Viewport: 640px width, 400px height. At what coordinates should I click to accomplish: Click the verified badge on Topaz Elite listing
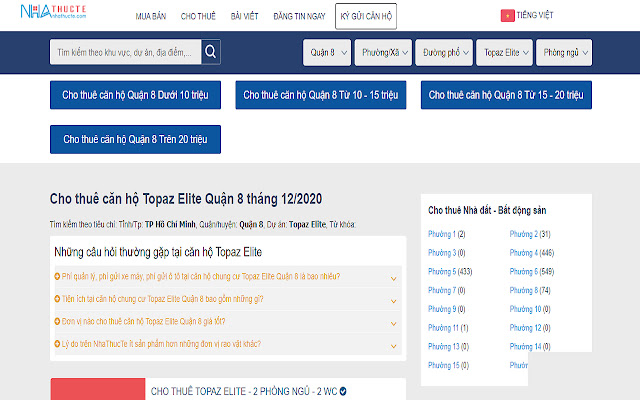[x=343, y=391]
